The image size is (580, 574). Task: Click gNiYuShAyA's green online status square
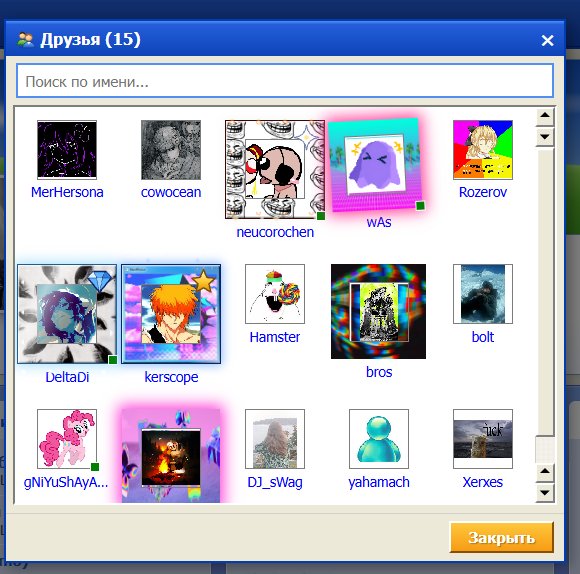tap(95, 467)
